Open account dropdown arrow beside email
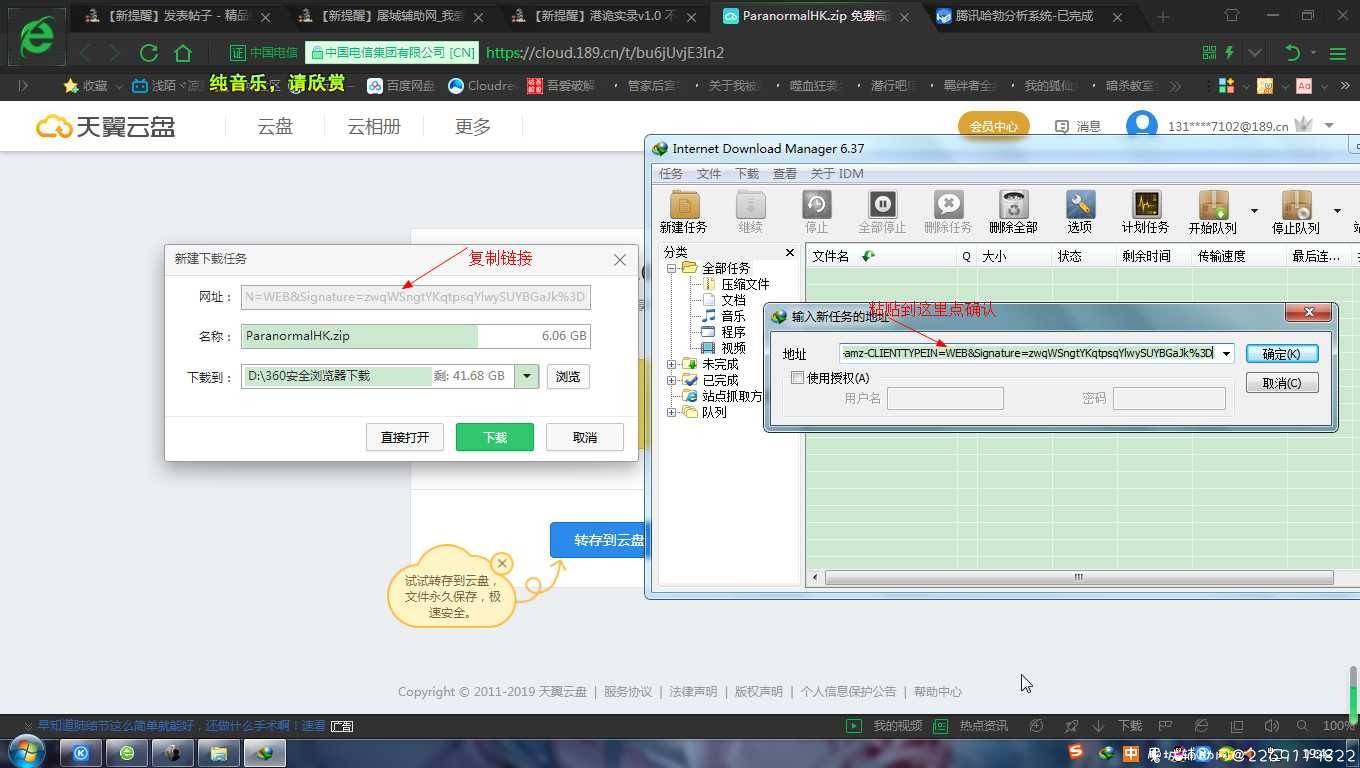 click(1329, 126)
